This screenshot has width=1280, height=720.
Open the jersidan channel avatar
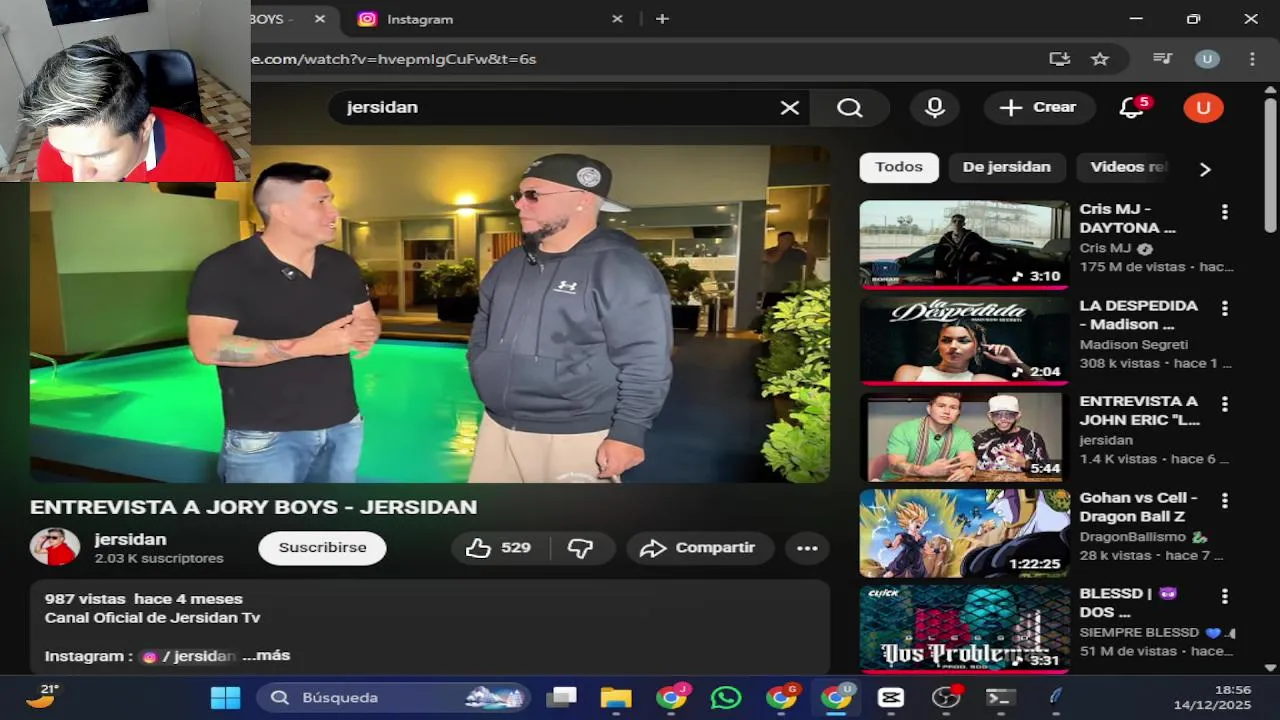pos(55,547)
